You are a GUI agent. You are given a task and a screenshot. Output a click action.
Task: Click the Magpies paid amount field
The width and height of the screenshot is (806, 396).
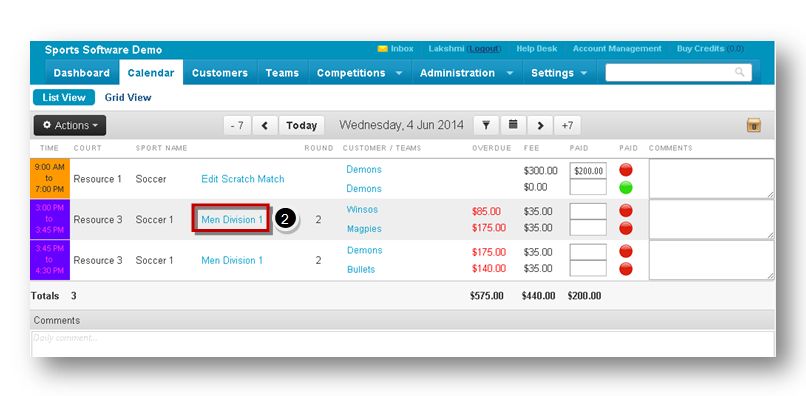(x=588, y=228)
